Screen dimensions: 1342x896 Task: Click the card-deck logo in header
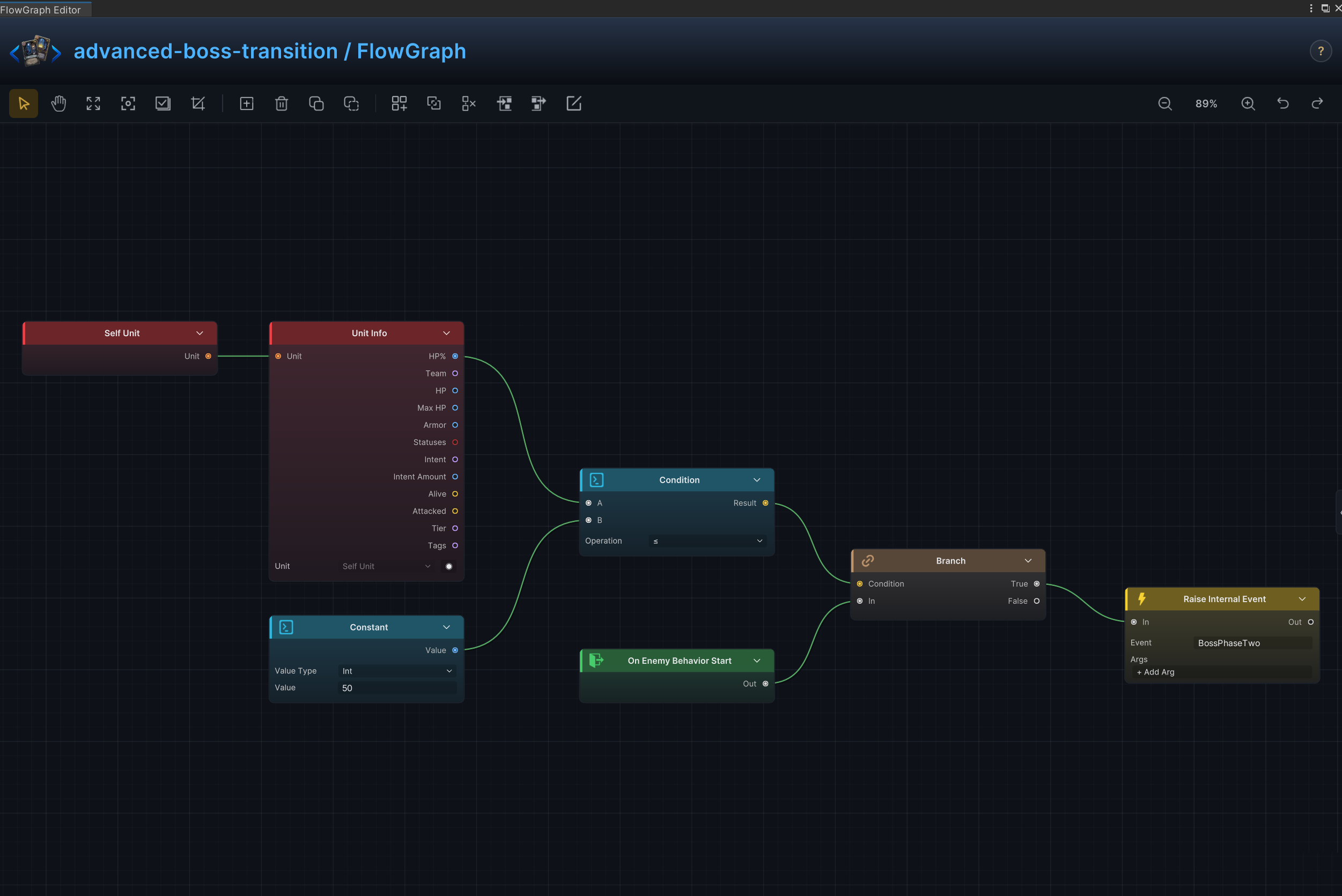35,51
